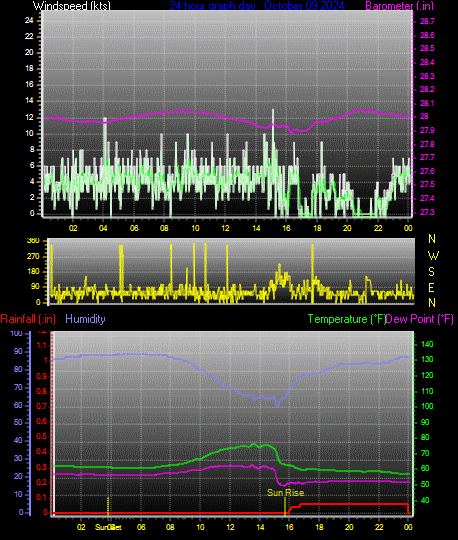Click the Sun Rise marker label
The width and height of the screenshot is (458, 540).
click(x=285, y=492)
